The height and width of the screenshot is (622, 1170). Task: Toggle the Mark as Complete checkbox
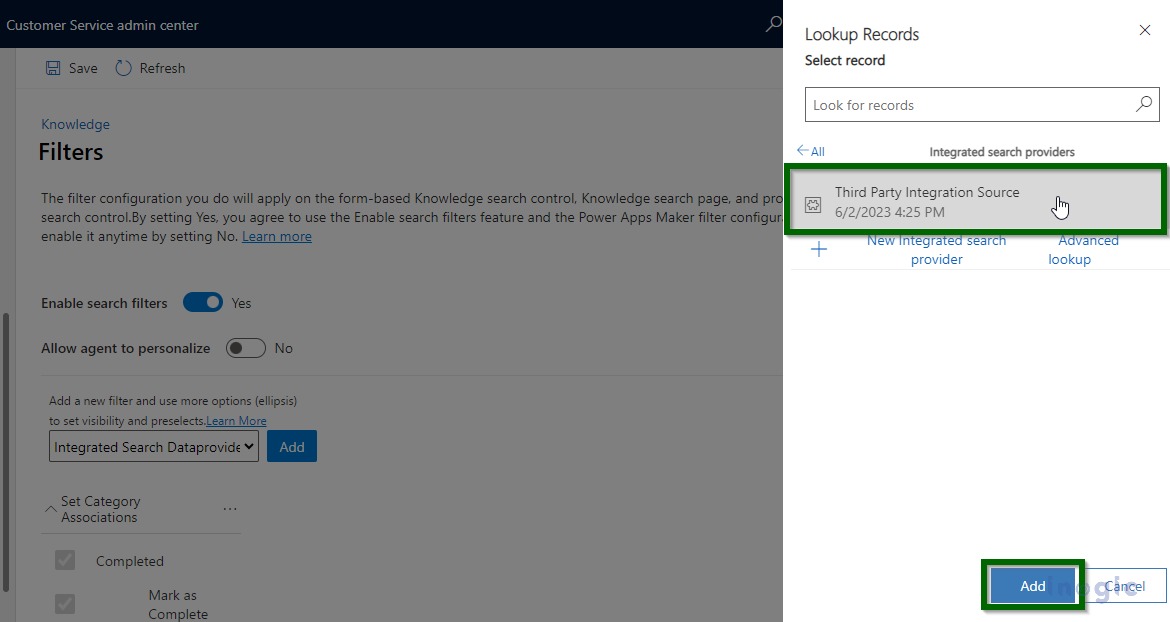tap(65, 603)
